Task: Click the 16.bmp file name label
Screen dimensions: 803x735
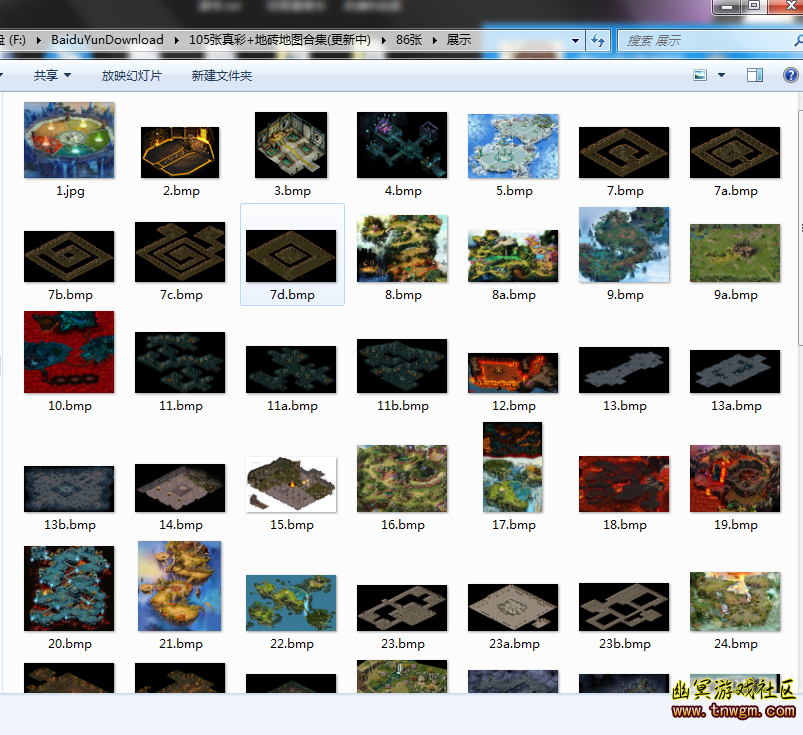Action: 403,524
